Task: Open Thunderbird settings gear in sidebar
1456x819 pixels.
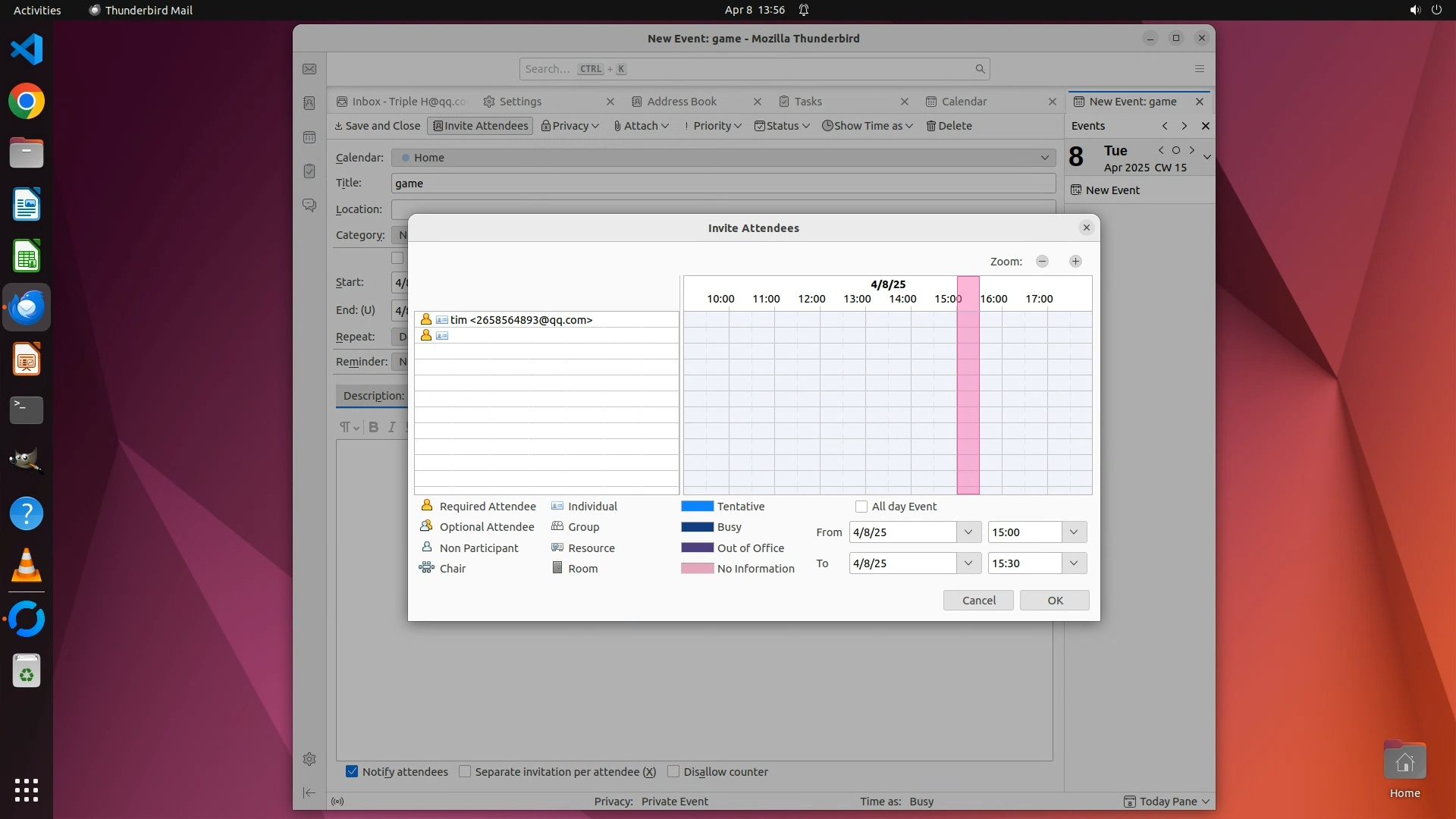Action: (x=309, y=759)
